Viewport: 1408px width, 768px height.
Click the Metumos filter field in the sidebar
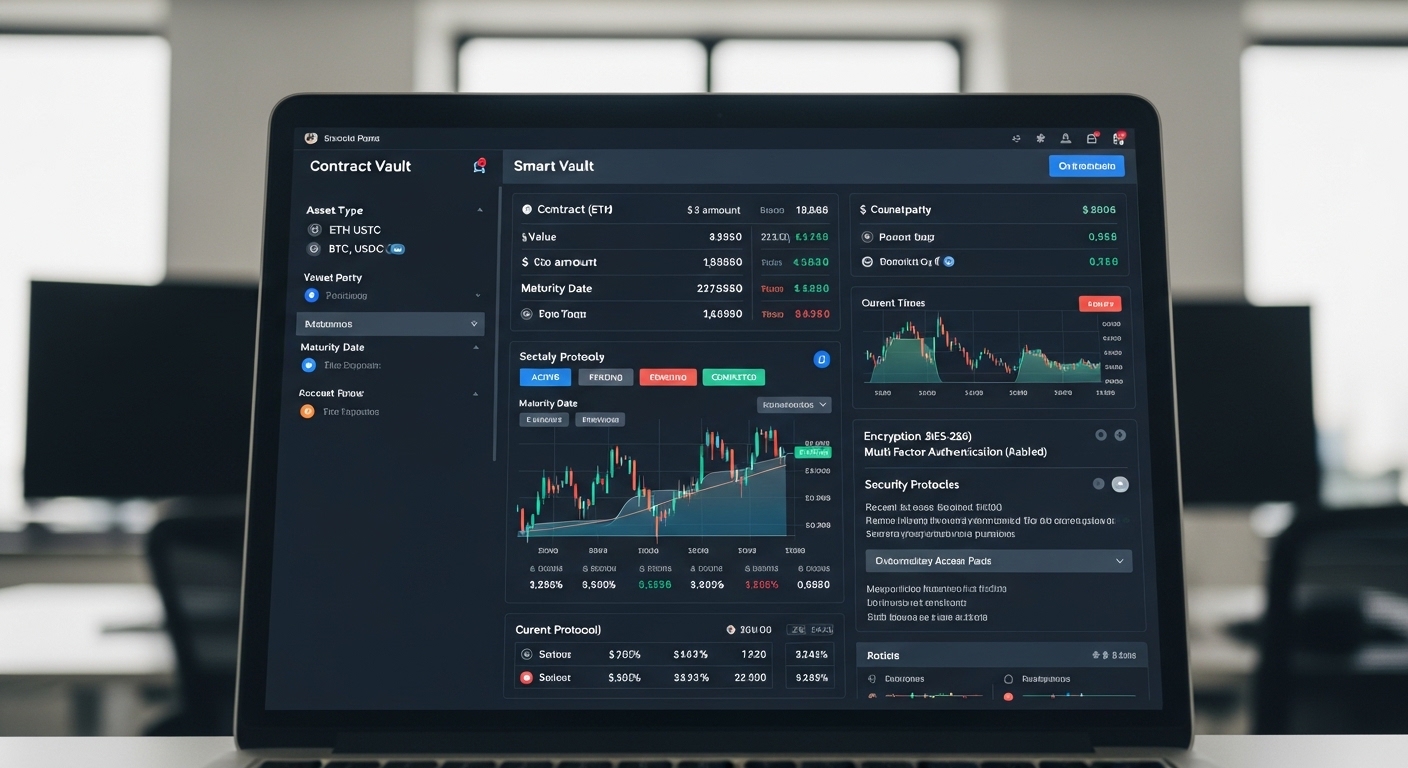click(390, 323)
